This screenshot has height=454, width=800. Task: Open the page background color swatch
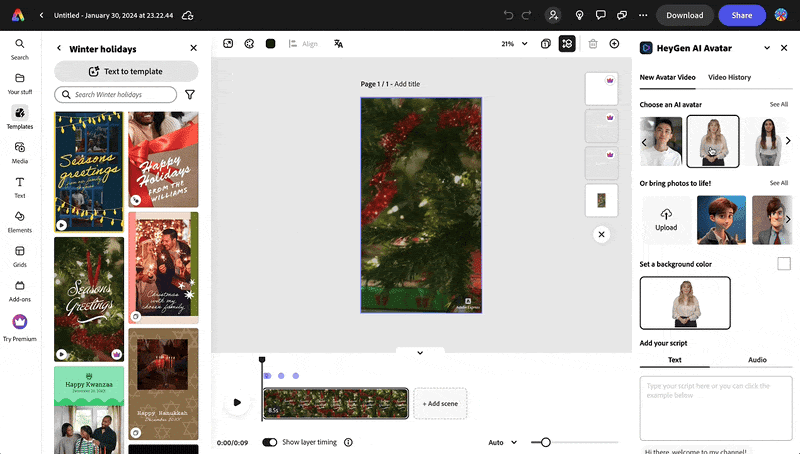(x=270, y=44)
